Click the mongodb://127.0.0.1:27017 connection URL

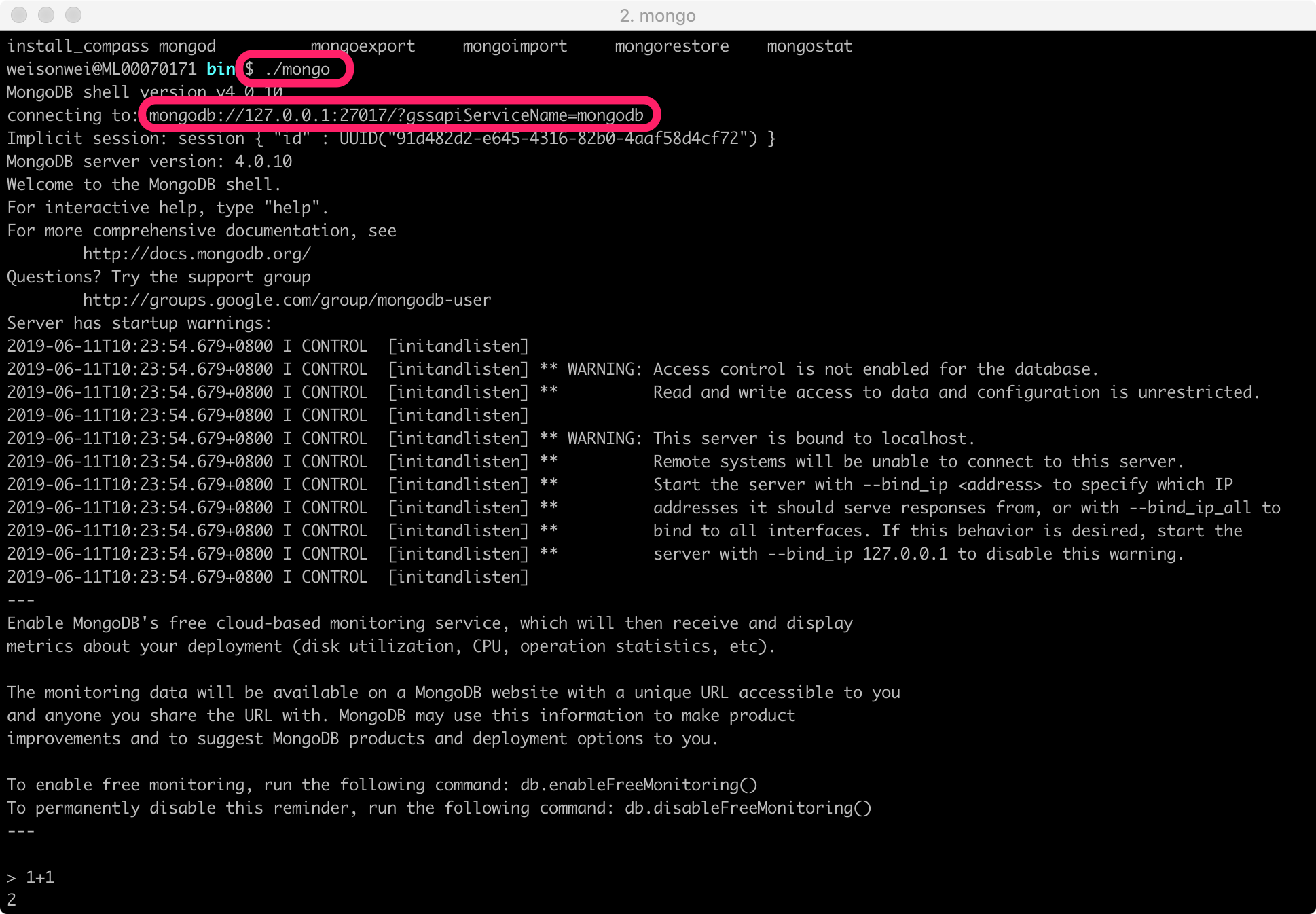(x=397, y=115)
